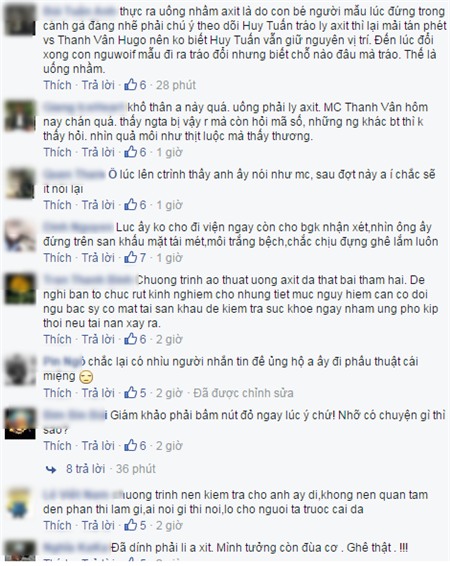Image resolution: width=450 pixels, height=566 pixels.
Task: Click the reply arrow icon beside 8 trả lời
Action: [x=51, y=469]
